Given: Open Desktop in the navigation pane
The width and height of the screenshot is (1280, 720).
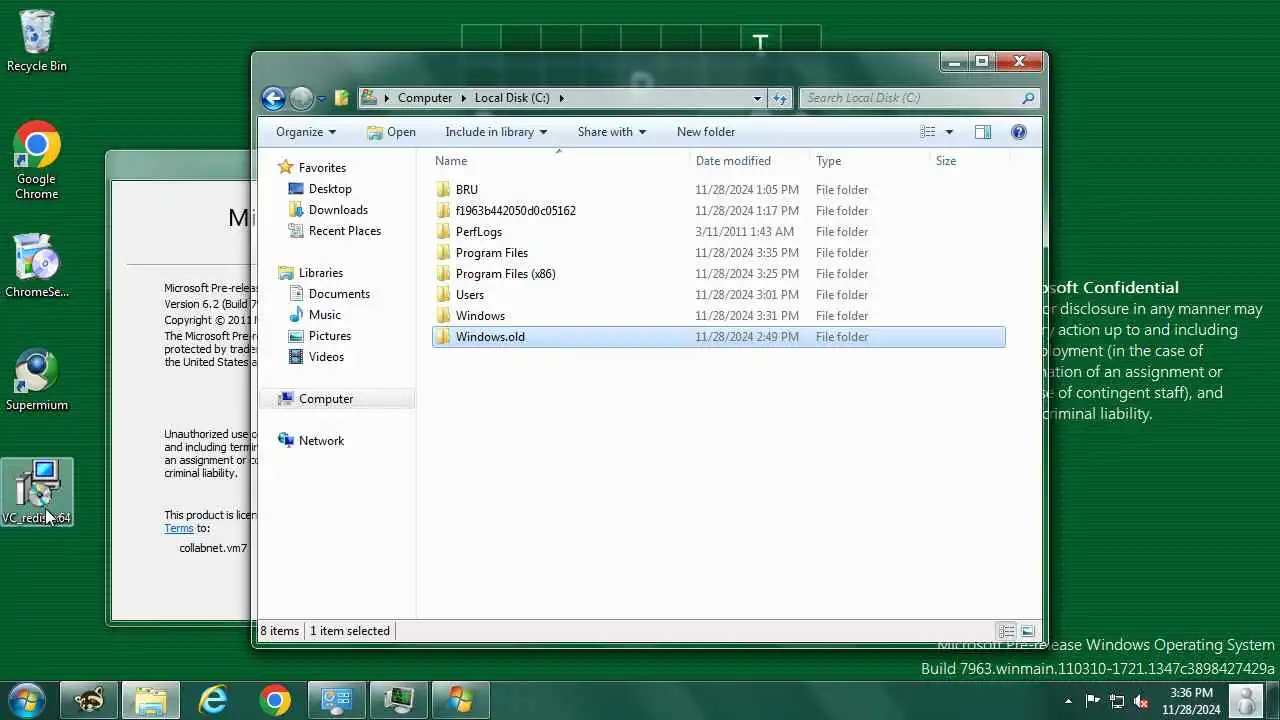Looking at the screenshot, I should (x=330, y=189).
